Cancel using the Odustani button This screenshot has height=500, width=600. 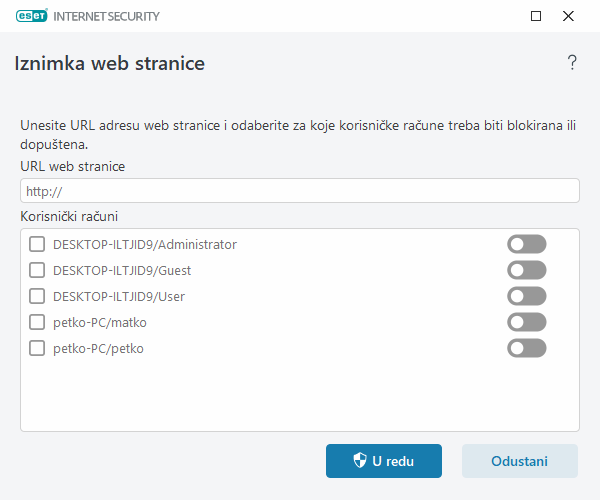coord(520,461)
